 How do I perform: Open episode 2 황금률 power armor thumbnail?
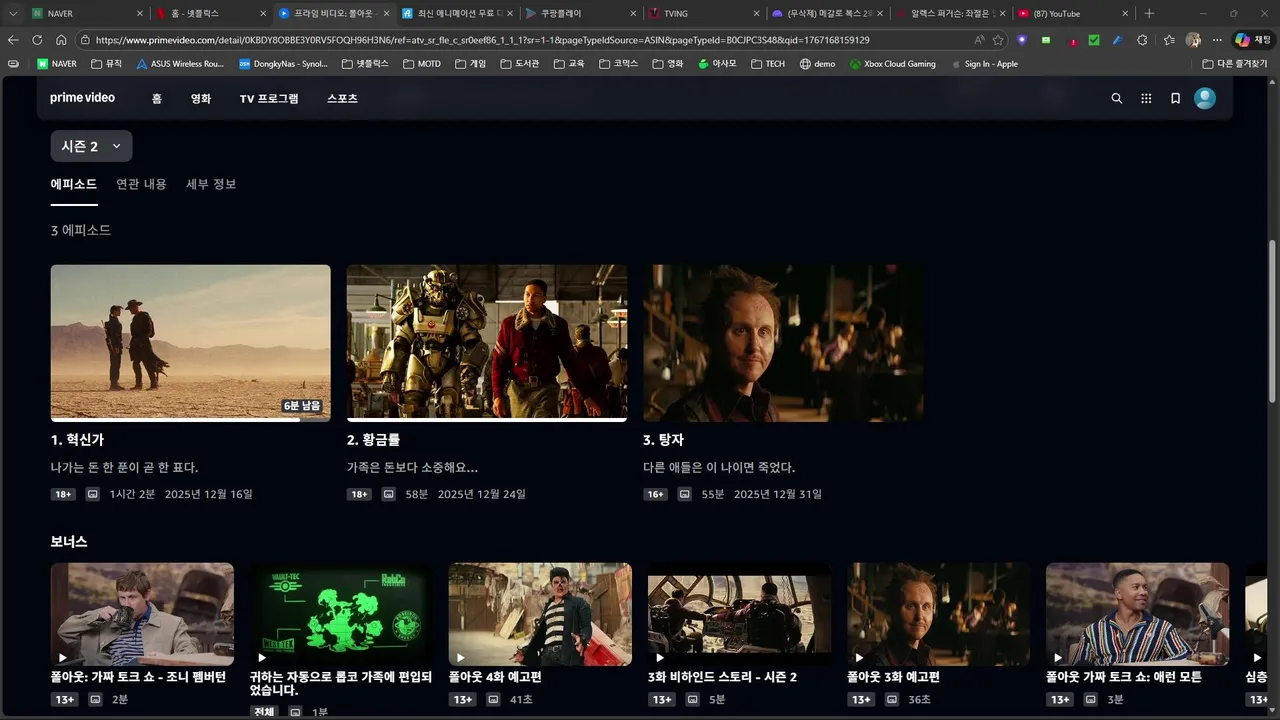coord(487,342)
